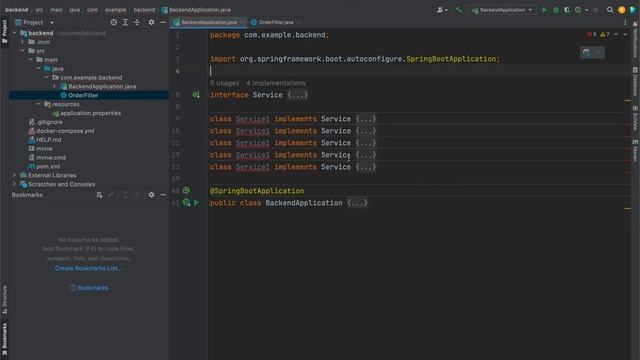
Task: Toggle the Bookmarks tool window stripe button
Action: click(x=4, y=338)
